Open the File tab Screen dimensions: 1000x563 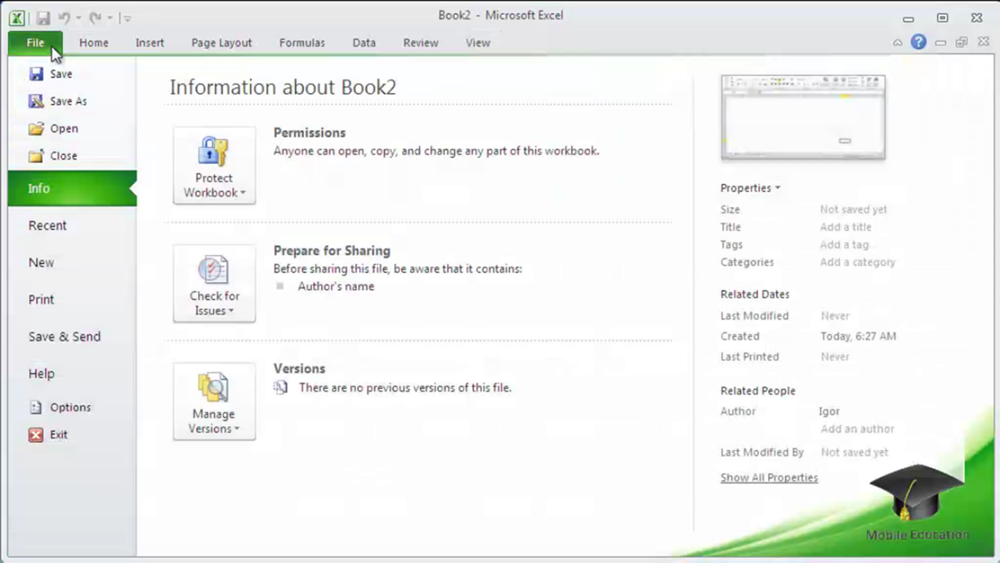(36, 43)
